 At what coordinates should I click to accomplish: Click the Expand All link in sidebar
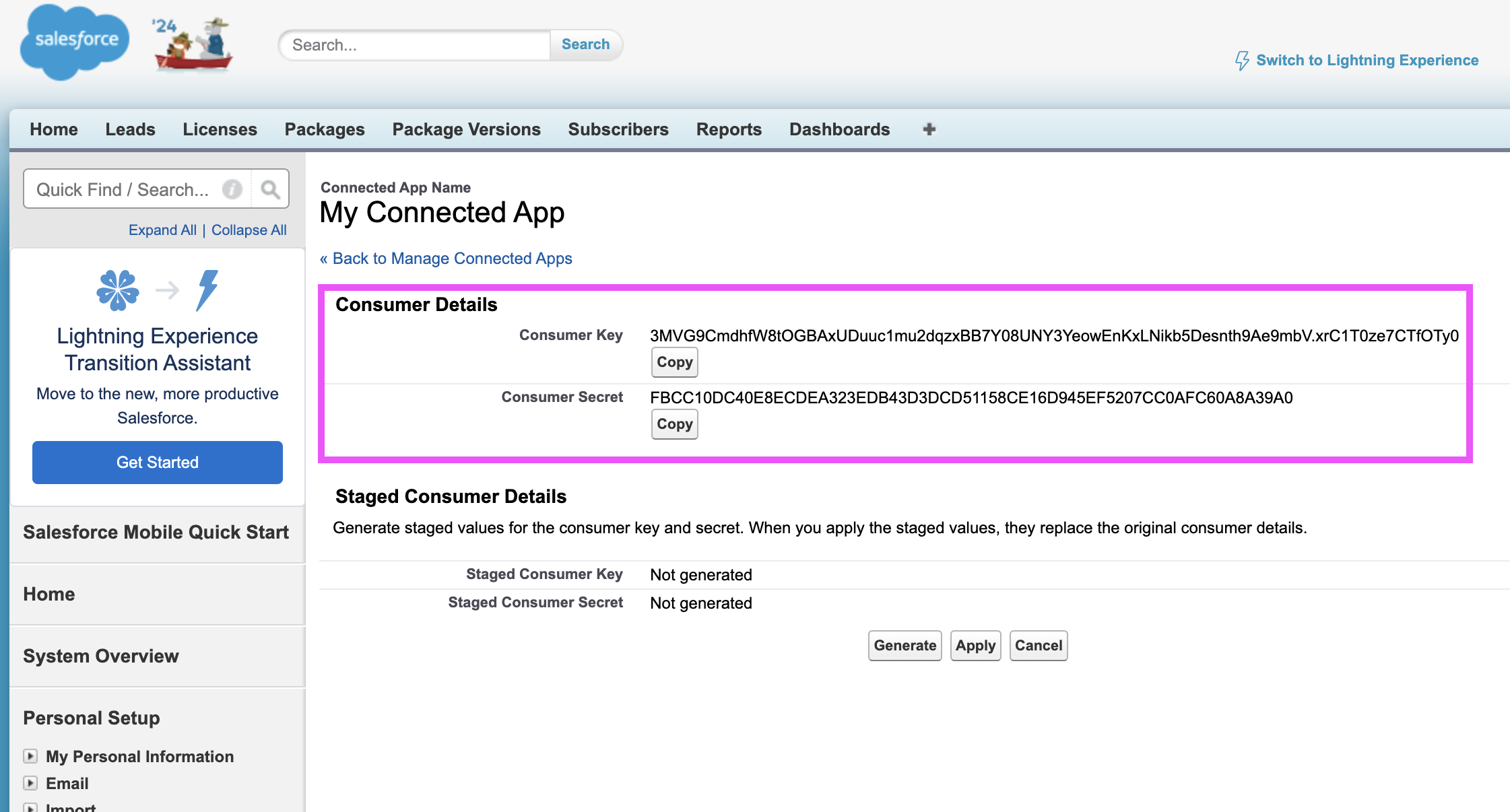pos(162,230)
